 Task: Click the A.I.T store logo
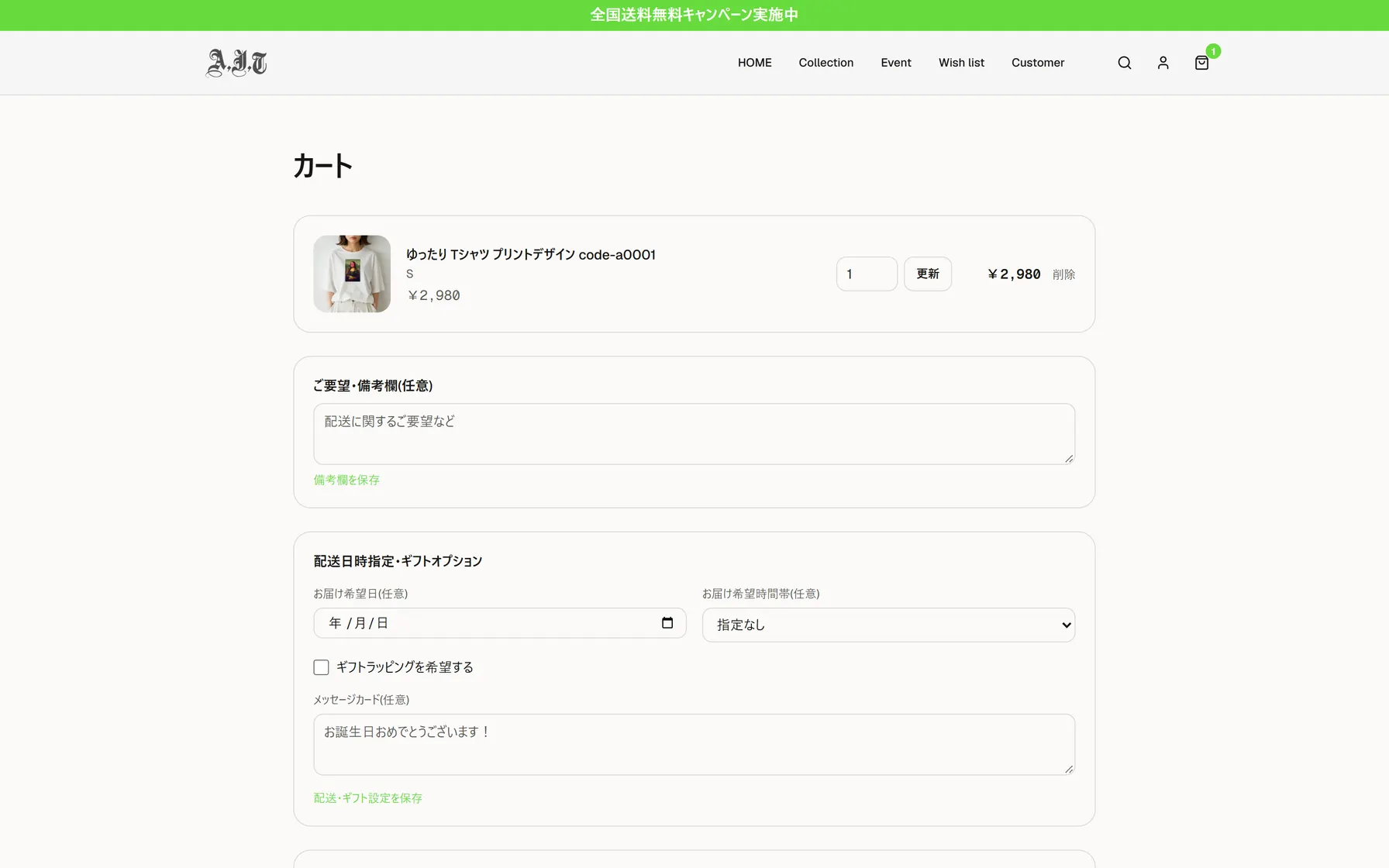click(x=236, y=63)
